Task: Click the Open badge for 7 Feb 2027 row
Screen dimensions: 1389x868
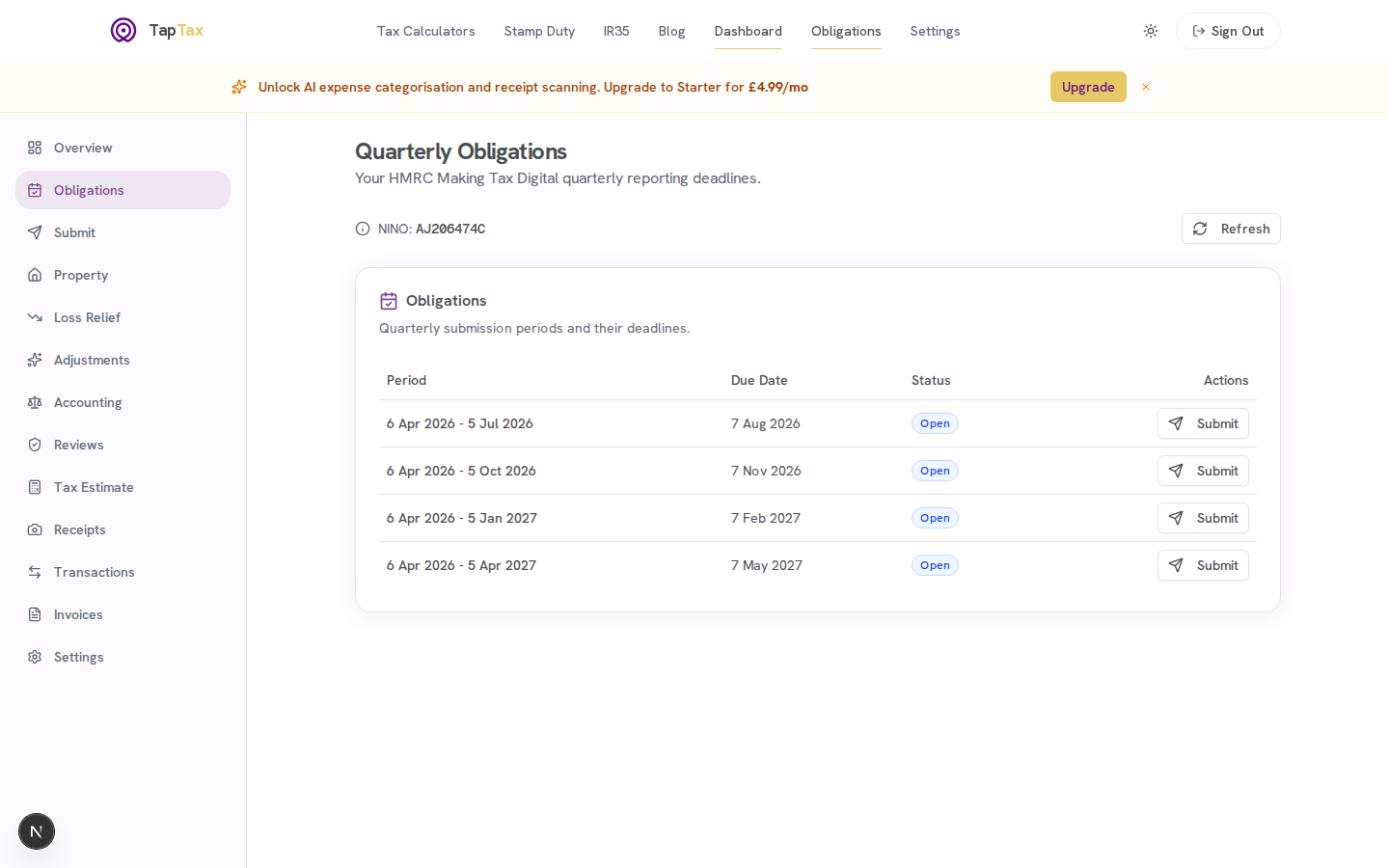Action: 935,518
